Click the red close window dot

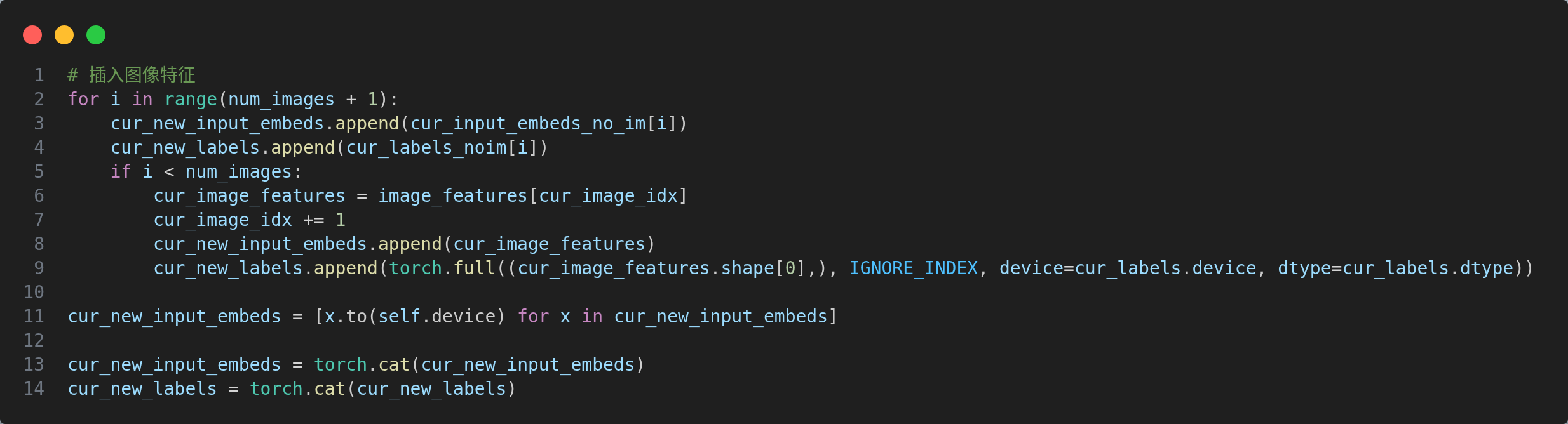pyautogui.click(x=32, y=35)
